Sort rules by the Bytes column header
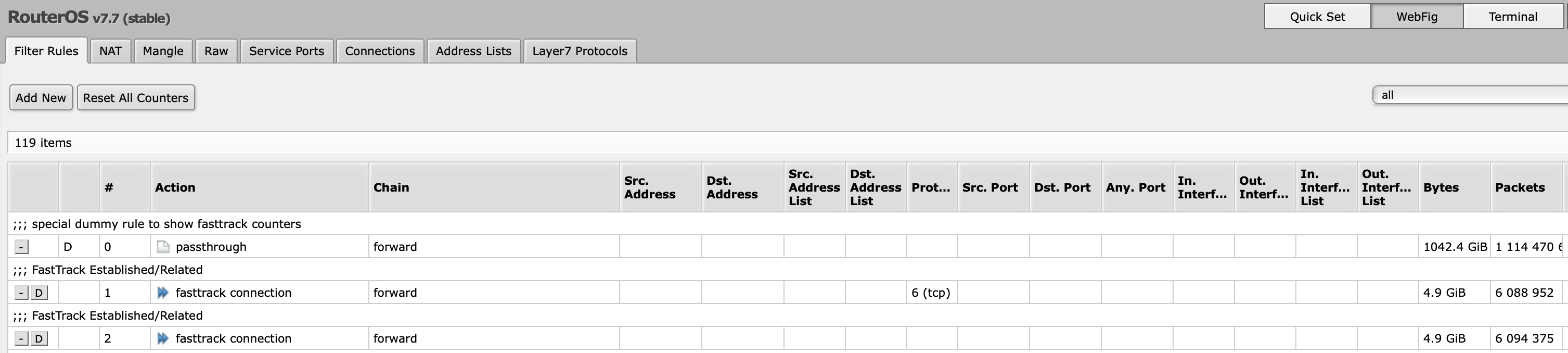 (x=1441, y=188)
